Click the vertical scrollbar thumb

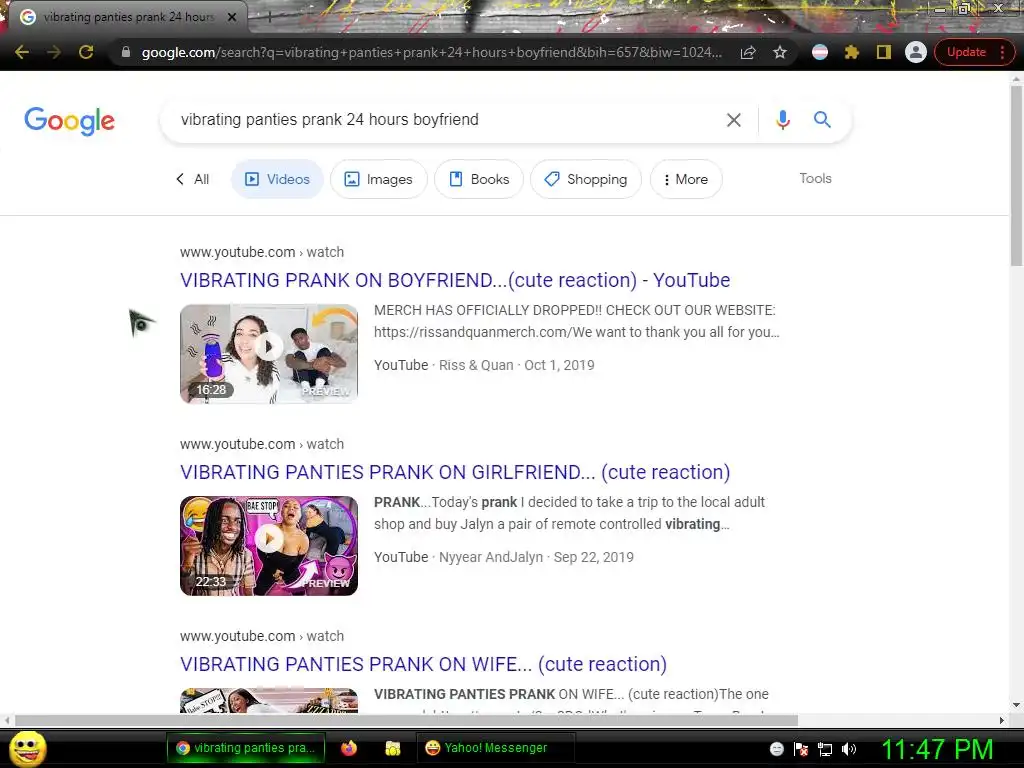[x=1016, y=175]
